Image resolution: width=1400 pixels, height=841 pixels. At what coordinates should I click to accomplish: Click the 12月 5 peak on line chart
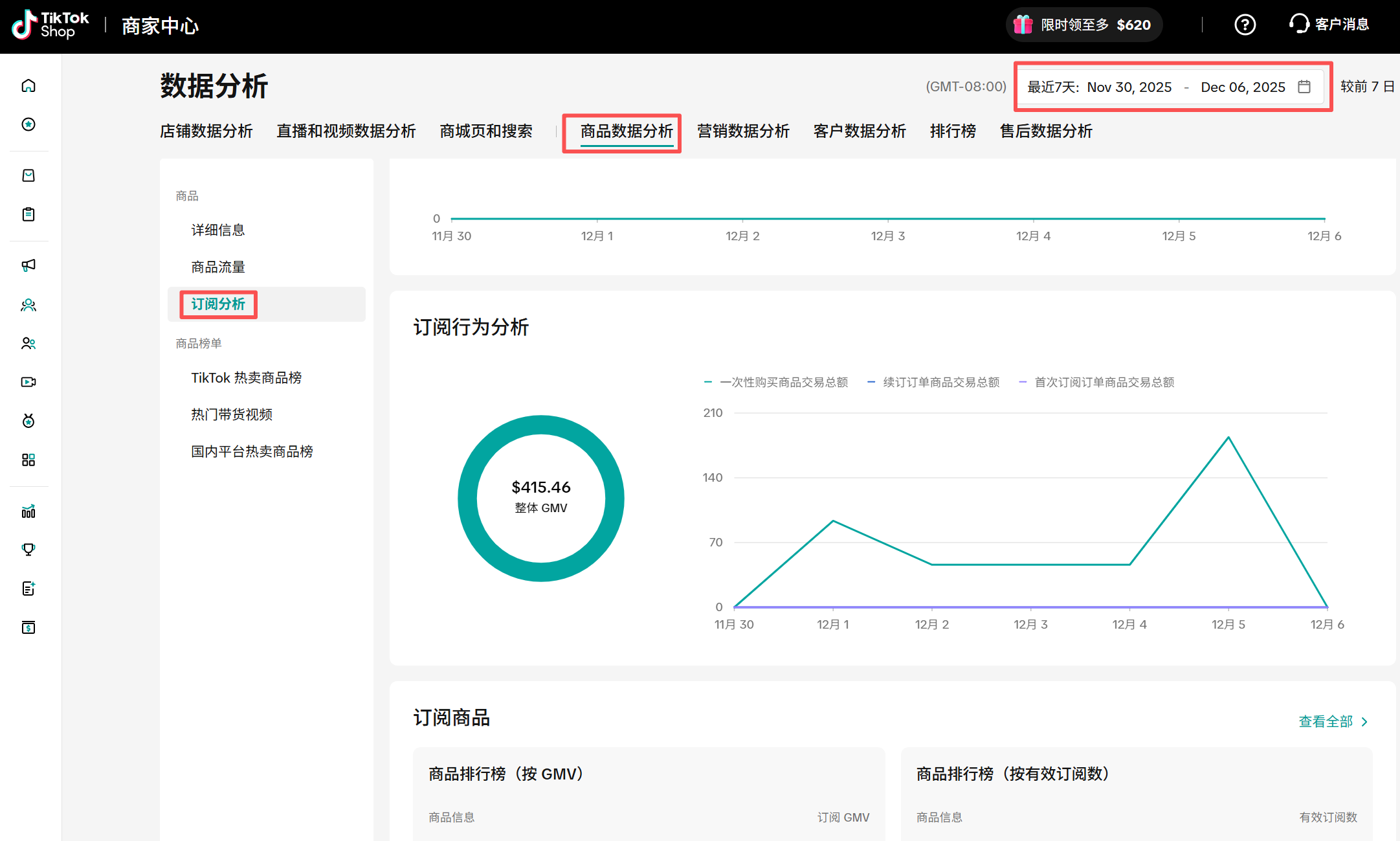pyautogui.click(x=1228, y=438)
